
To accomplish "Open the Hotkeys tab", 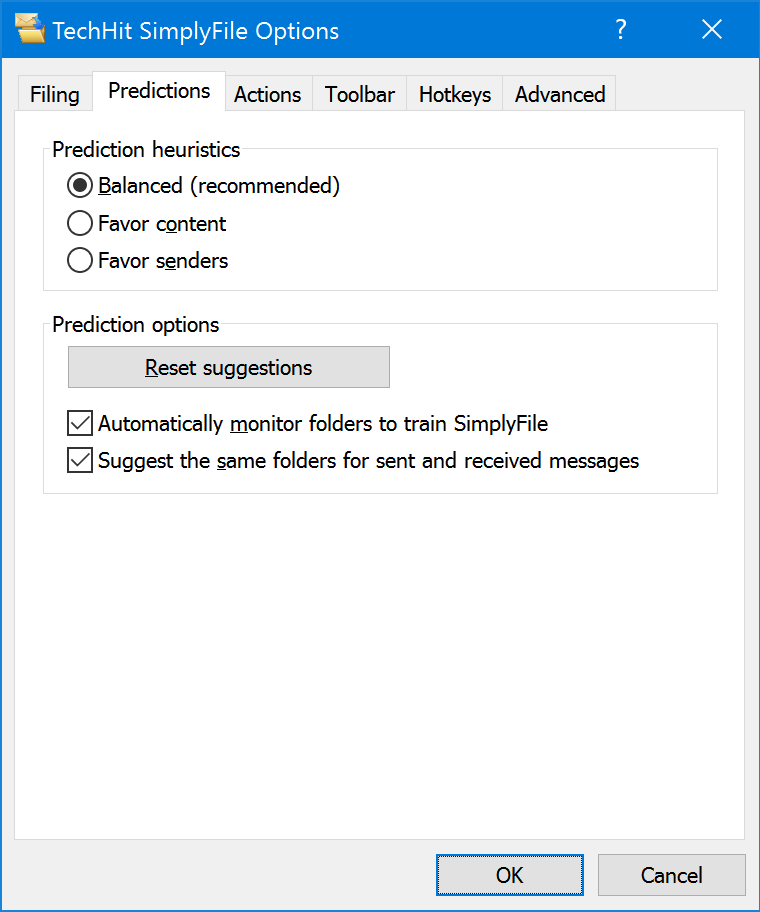I will click(x=455, y=94).
